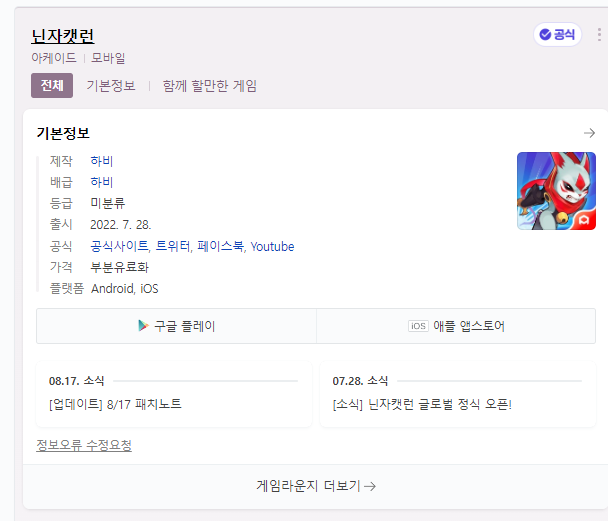Click the Google Play triangle icon

143,326
